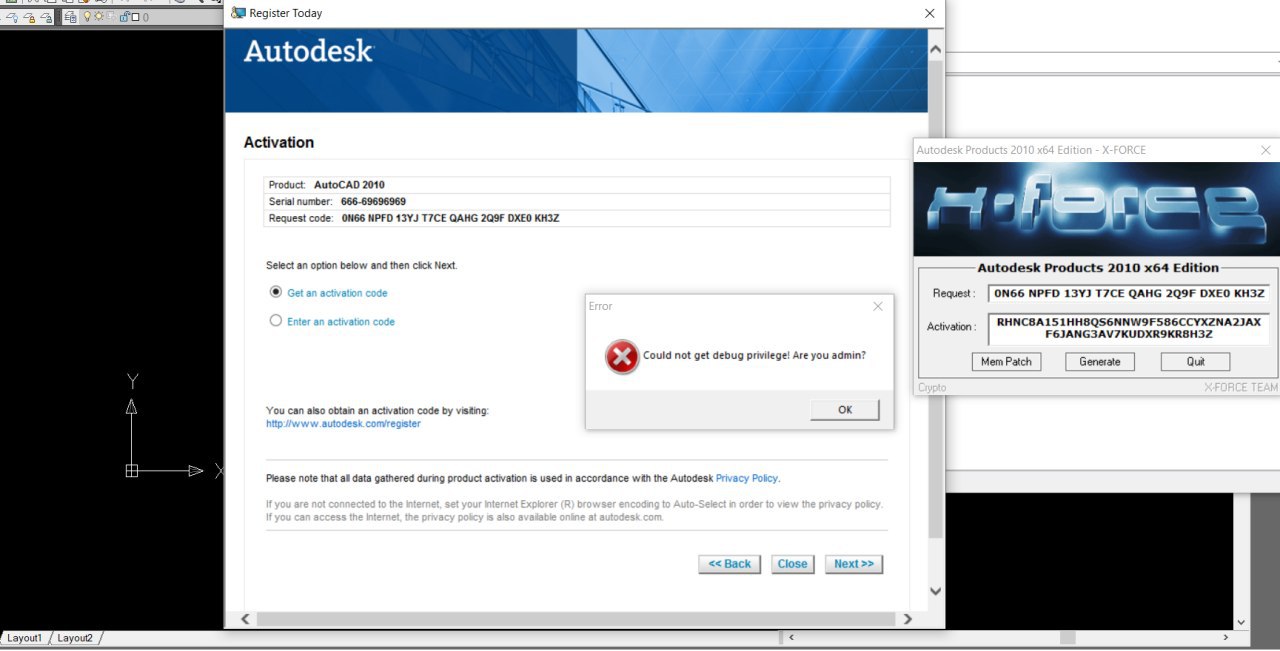Switch to the Layout2 tab
Screen dimensions: 1280x651
pos(75,638)
